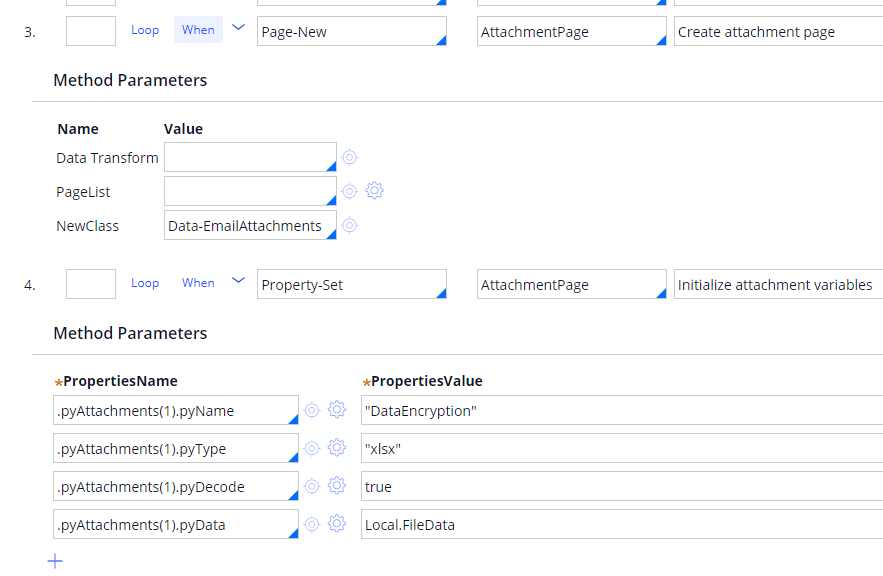Screen dimensions: 883x576
Task: Click the Property-Set method field
Action: pos(350,285)
